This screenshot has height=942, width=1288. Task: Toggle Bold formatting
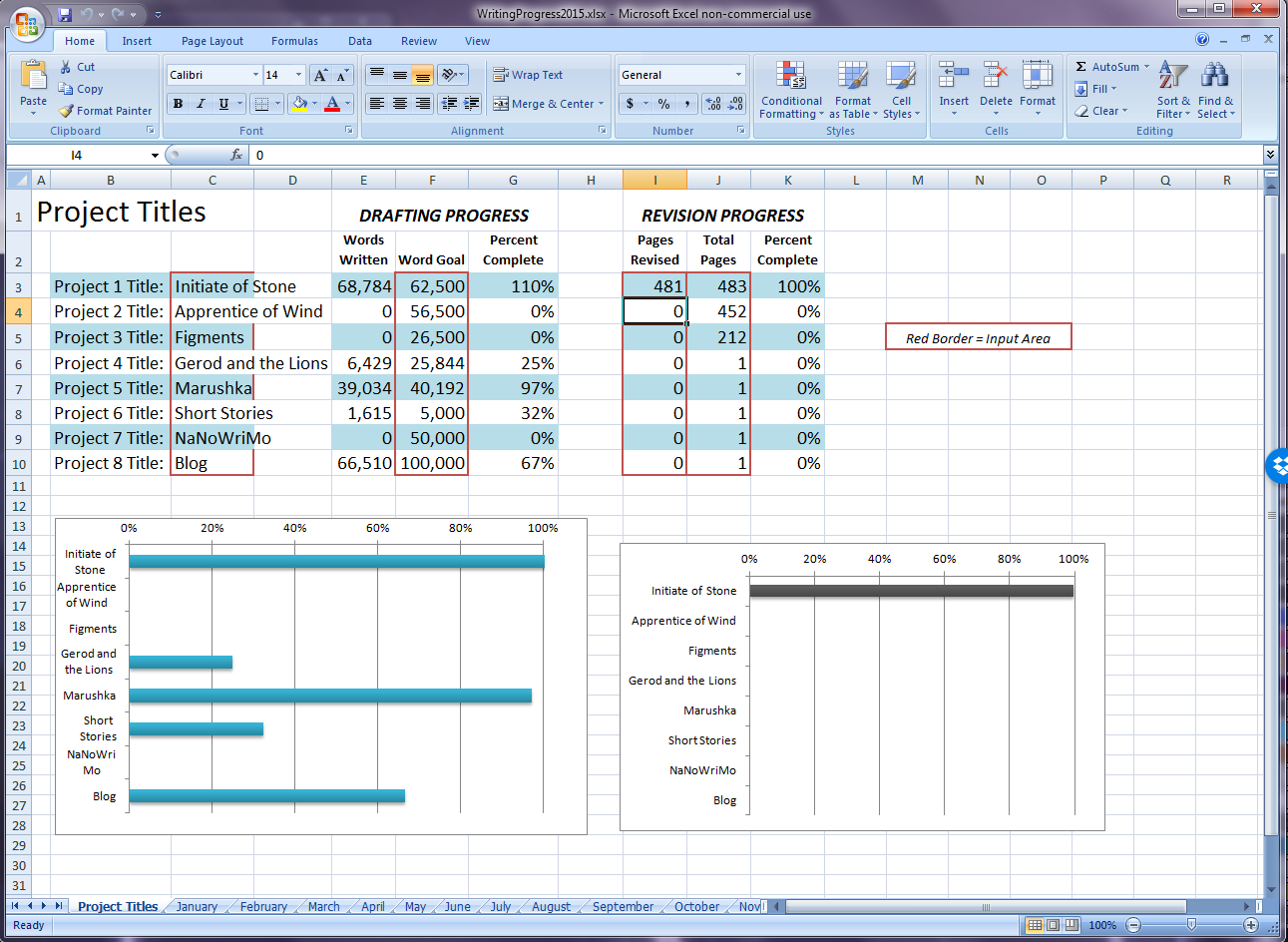pyautogui.click(x=178, y=104)
